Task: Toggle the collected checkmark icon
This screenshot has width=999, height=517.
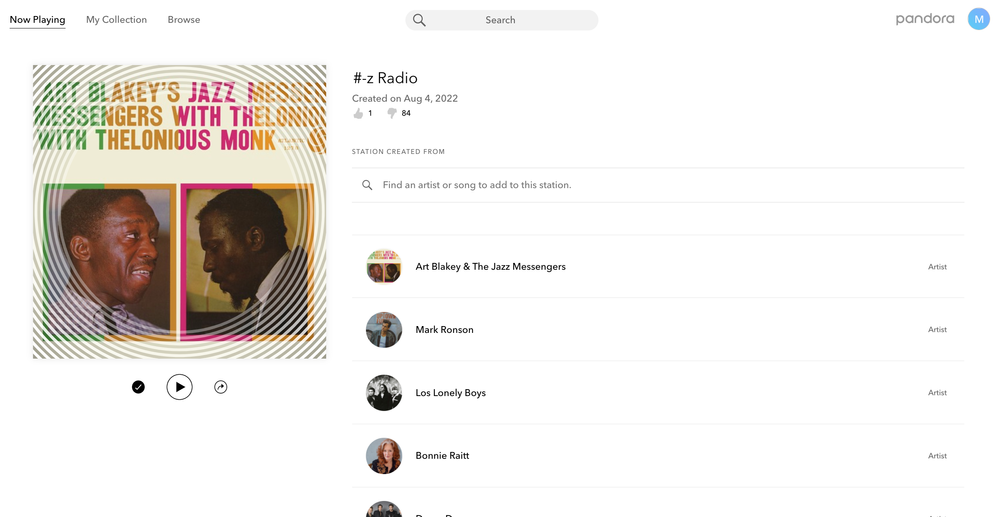Action: (x=138, y=387)
